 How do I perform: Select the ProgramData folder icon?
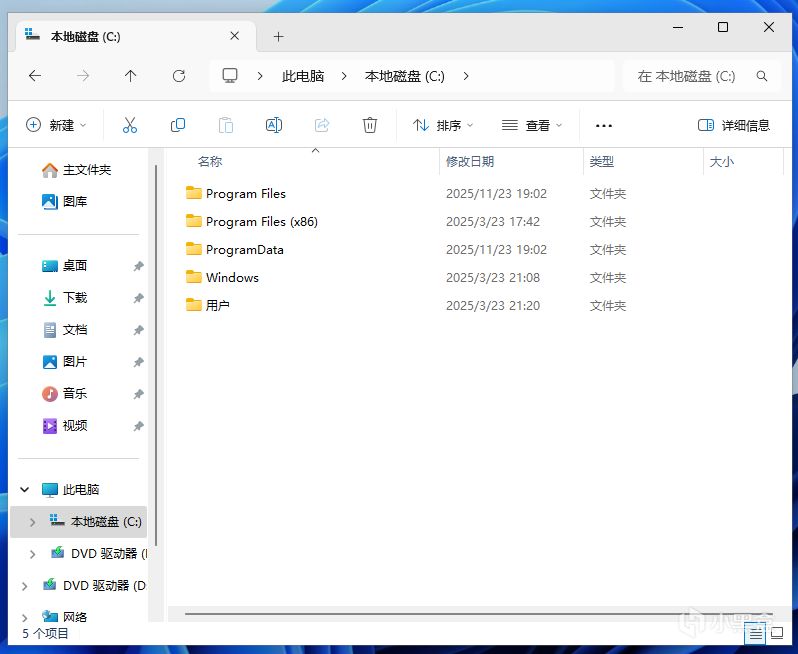point(193,249)
